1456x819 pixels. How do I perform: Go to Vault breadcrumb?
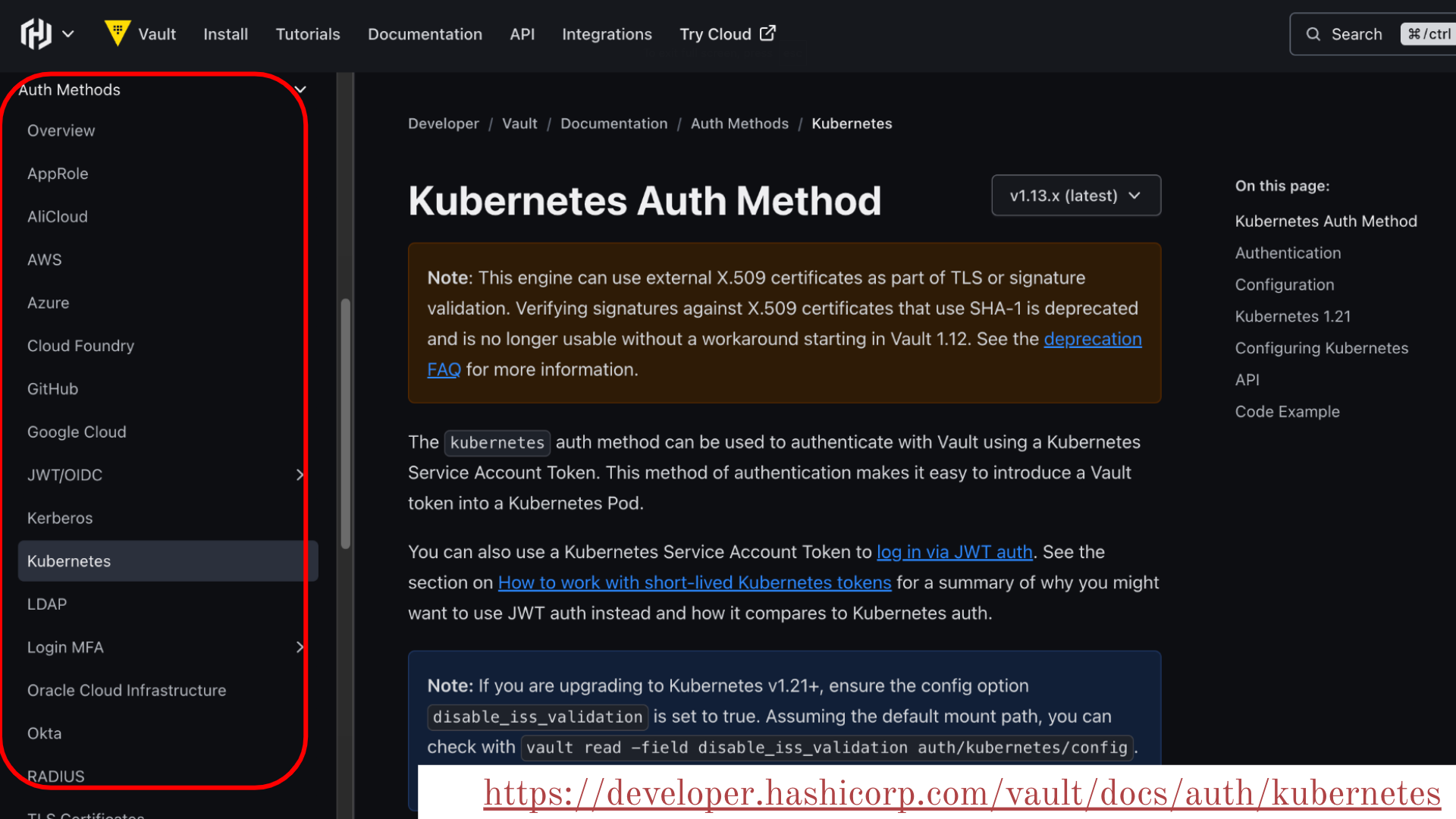coord(519,124)
